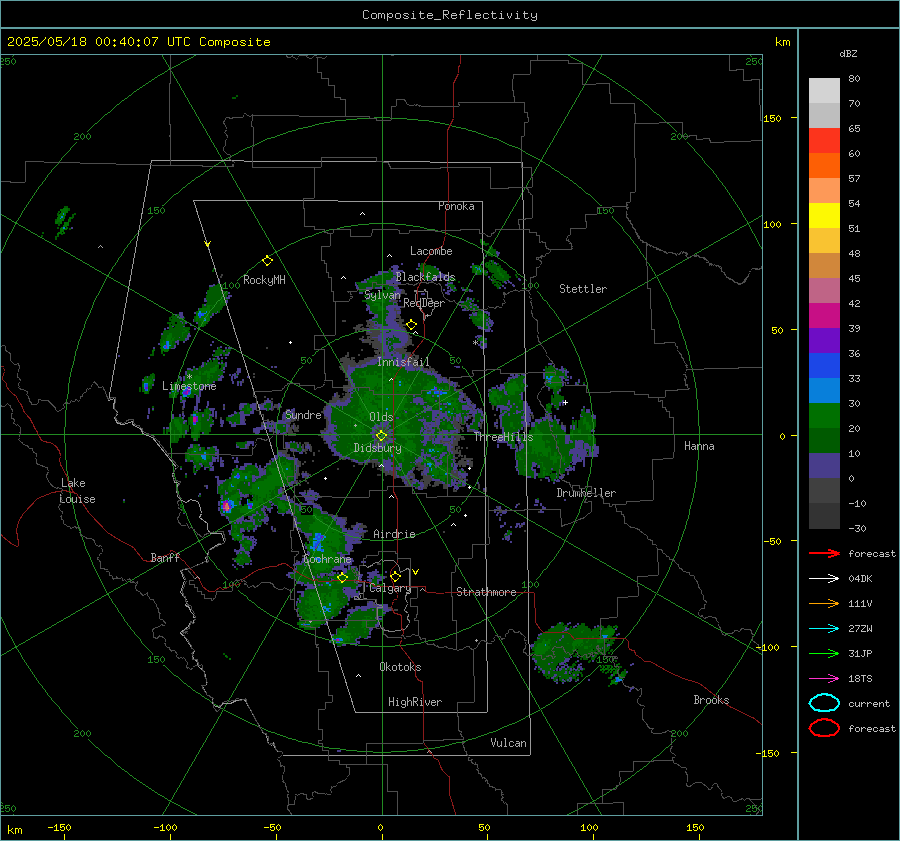Select the 30 dBZ green swatch
Viewport: 900px width, 841px height.
point(824,416)
